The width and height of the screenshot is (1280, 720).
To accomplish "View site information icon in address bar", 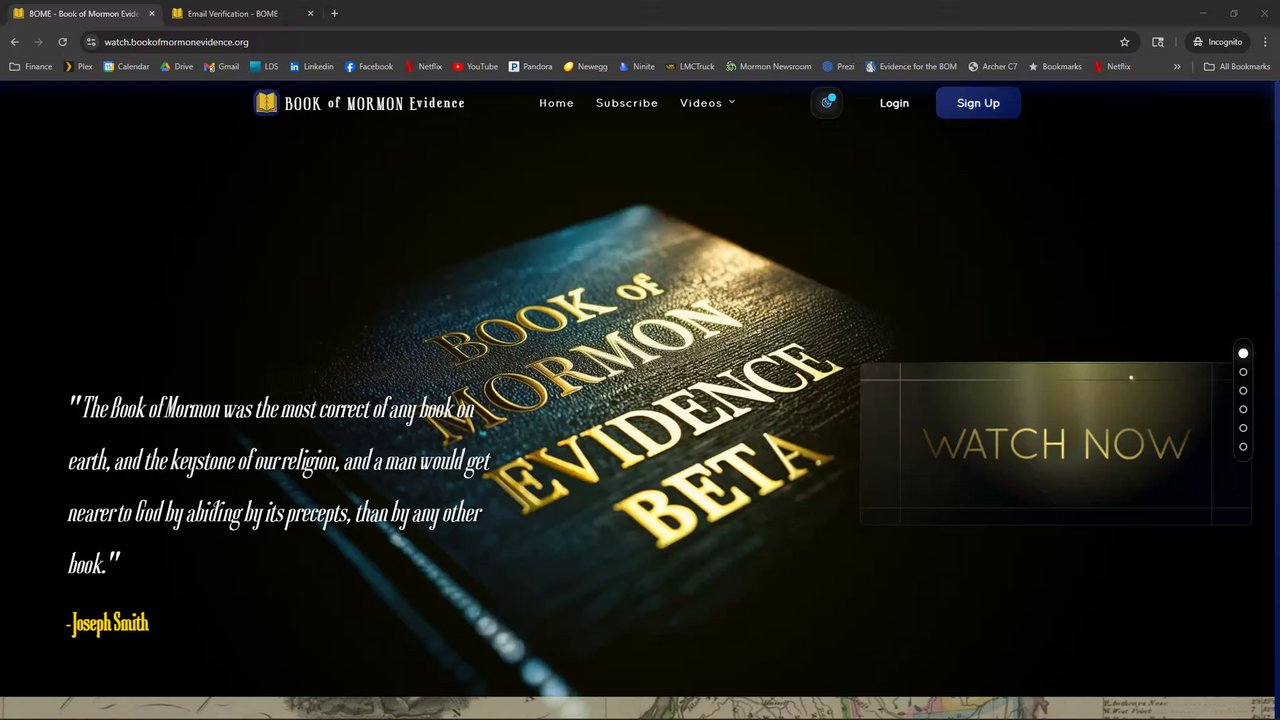I will (x=91, y=42).
